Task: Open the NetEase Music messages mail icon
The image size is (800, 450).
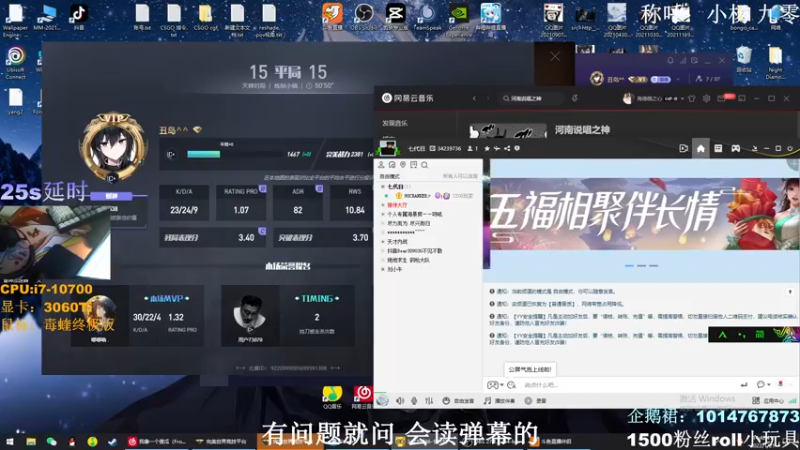Action: [721, 98]
